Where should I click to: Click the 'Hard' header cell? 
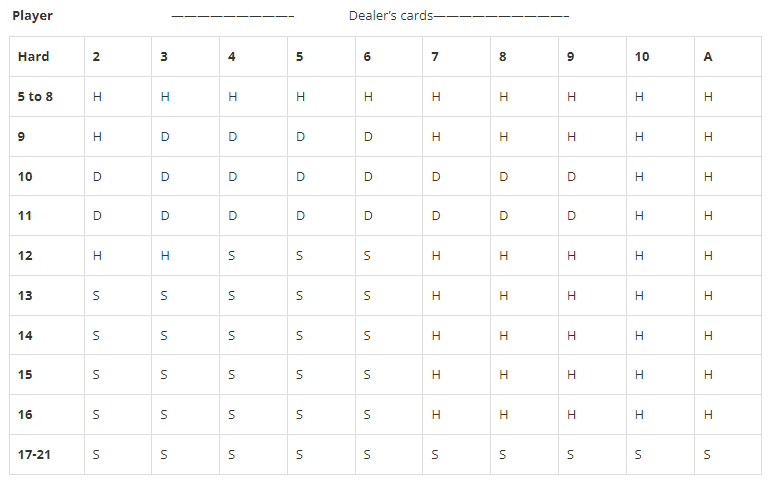tap(47, 56)
